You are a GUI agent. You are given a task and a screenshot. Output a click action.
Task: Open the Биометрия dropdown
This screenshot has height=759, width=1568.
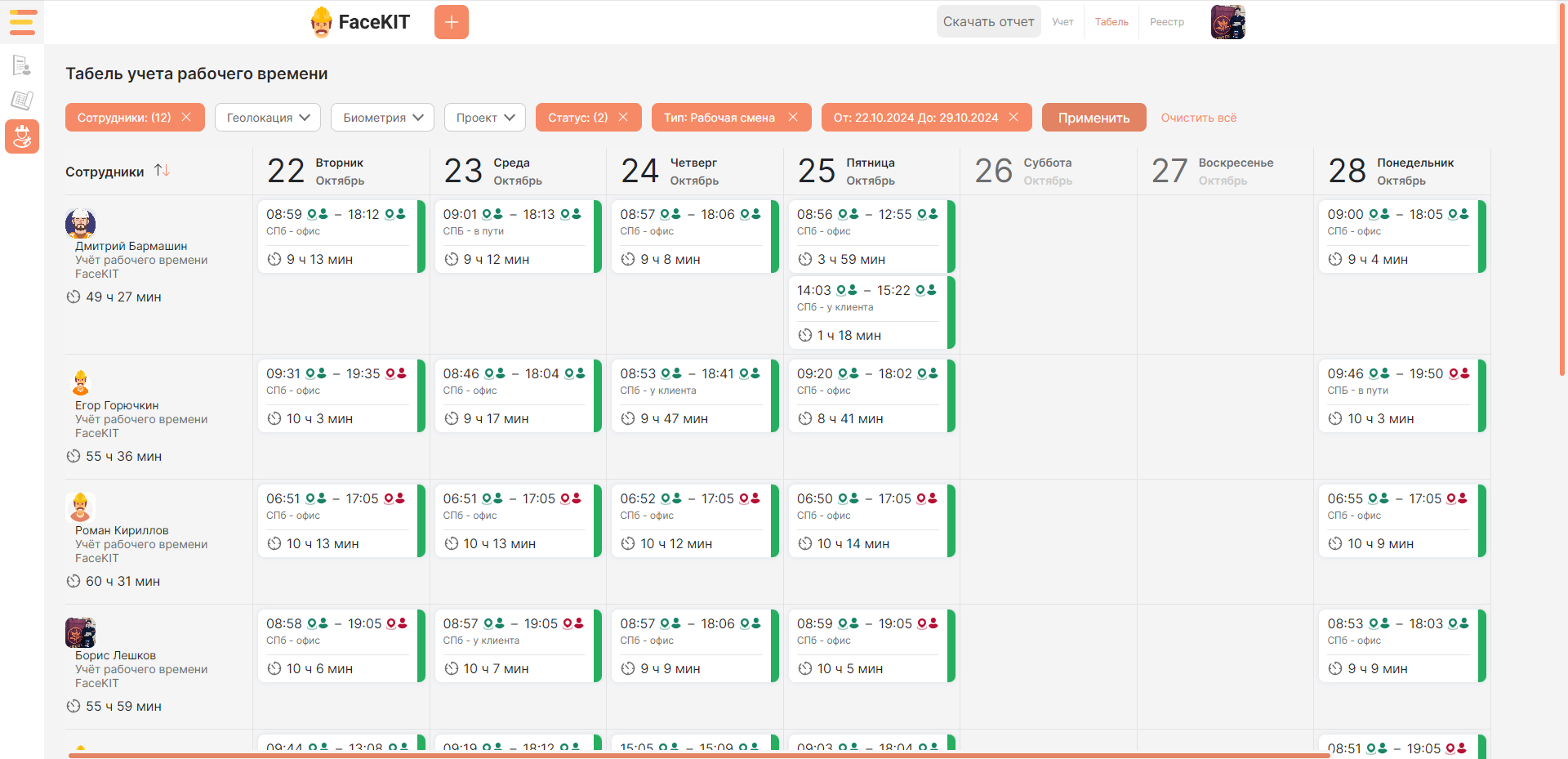click(x=382, y=118)
